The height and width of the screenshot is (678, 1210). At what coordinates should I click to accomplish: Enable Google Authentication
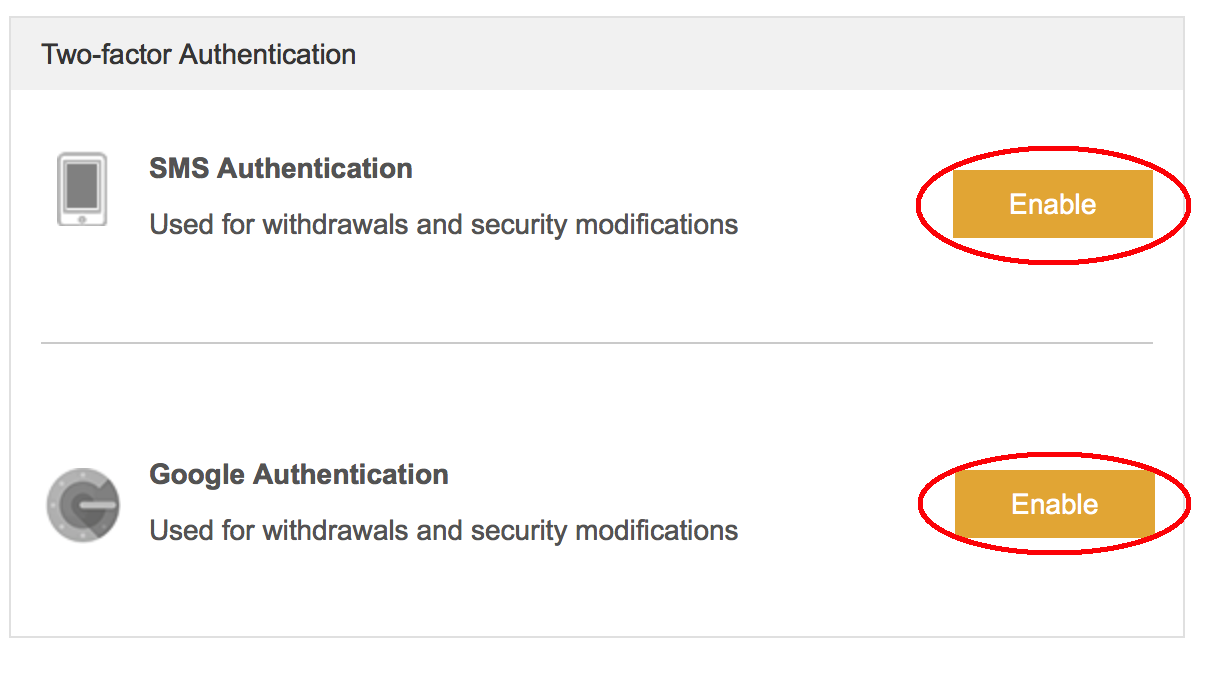(x=1054, y=504)
